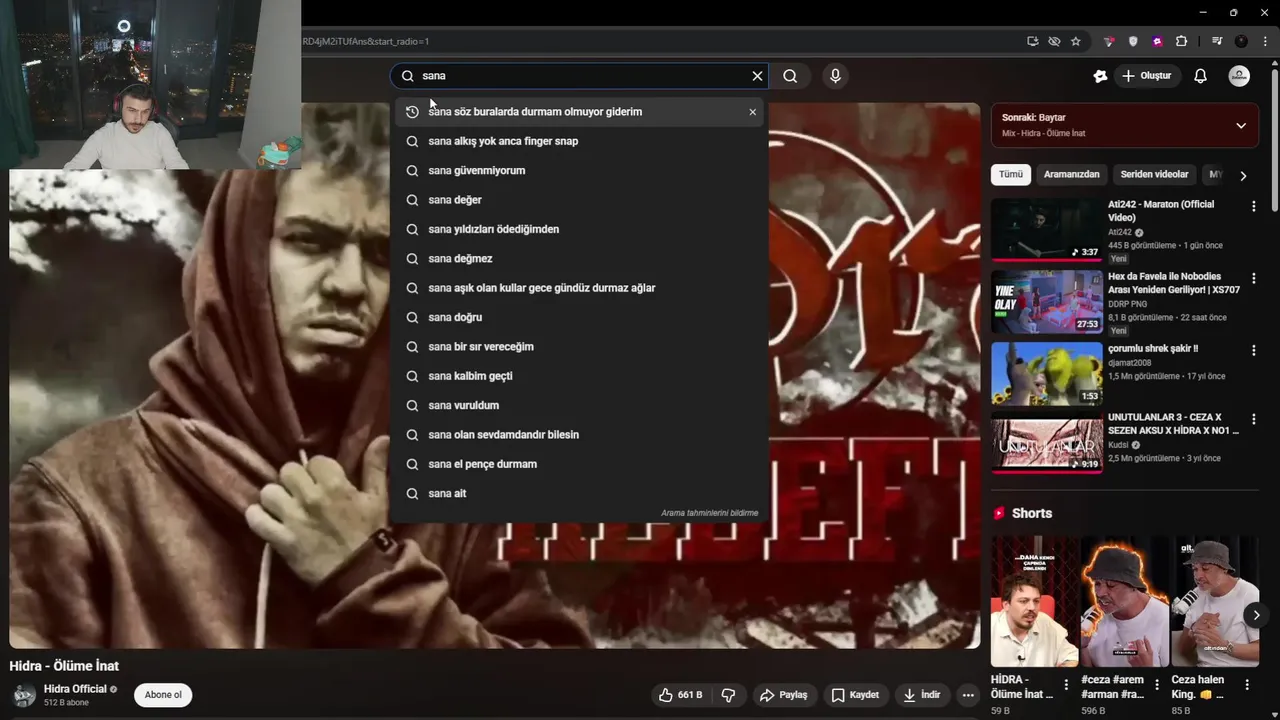1280x720 pixels.
Task: Open more actions ellipsis under video
Action: (968, 695)
